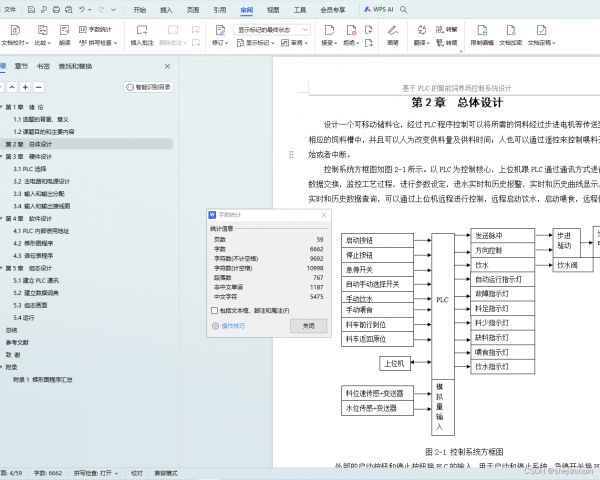Switch to 书签 tab in navigation pane
The height and width of the screenshot is (480, 600).
[x=43, y=66]
